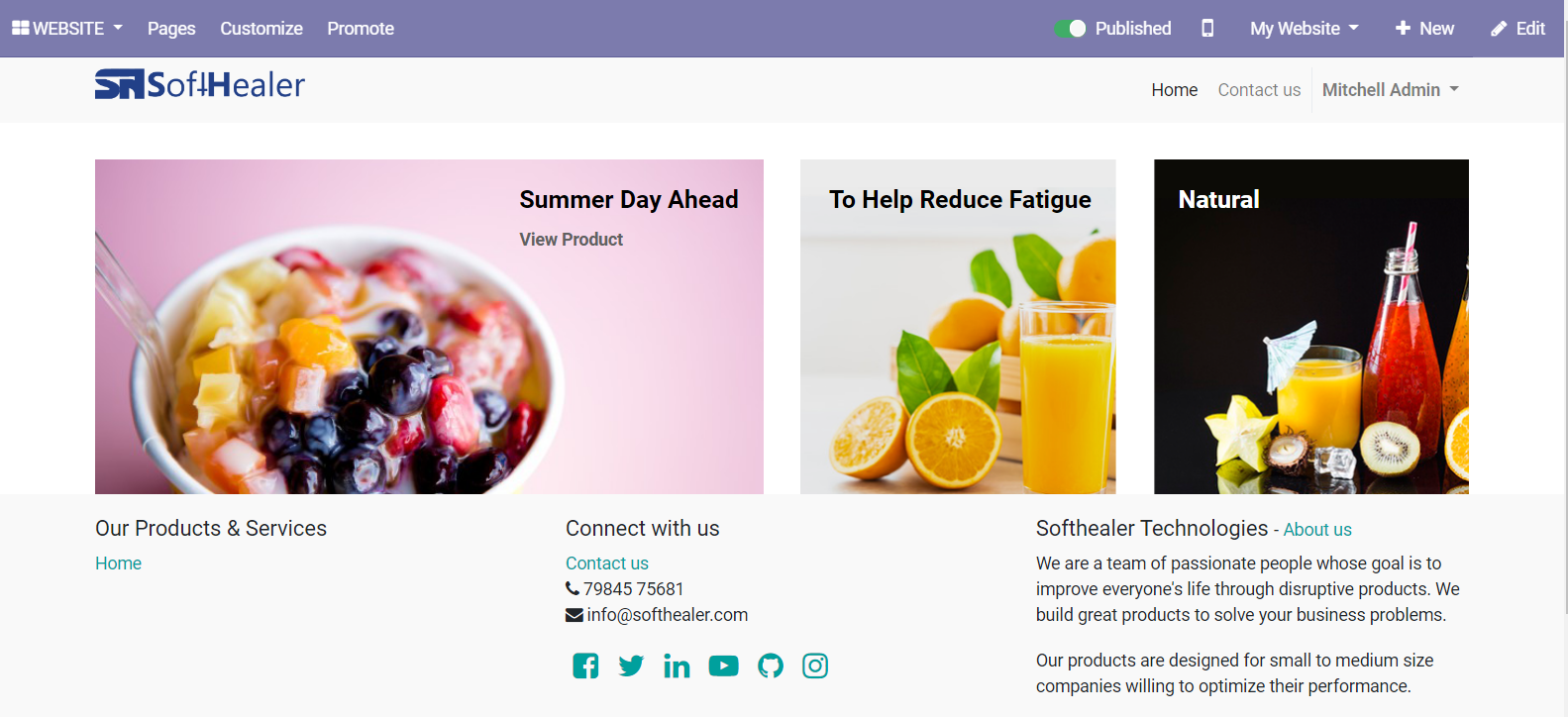Image resolution: width=1568 pixels, height=717 pixels.
Task: Follow the About us link
Action: 1317,530
